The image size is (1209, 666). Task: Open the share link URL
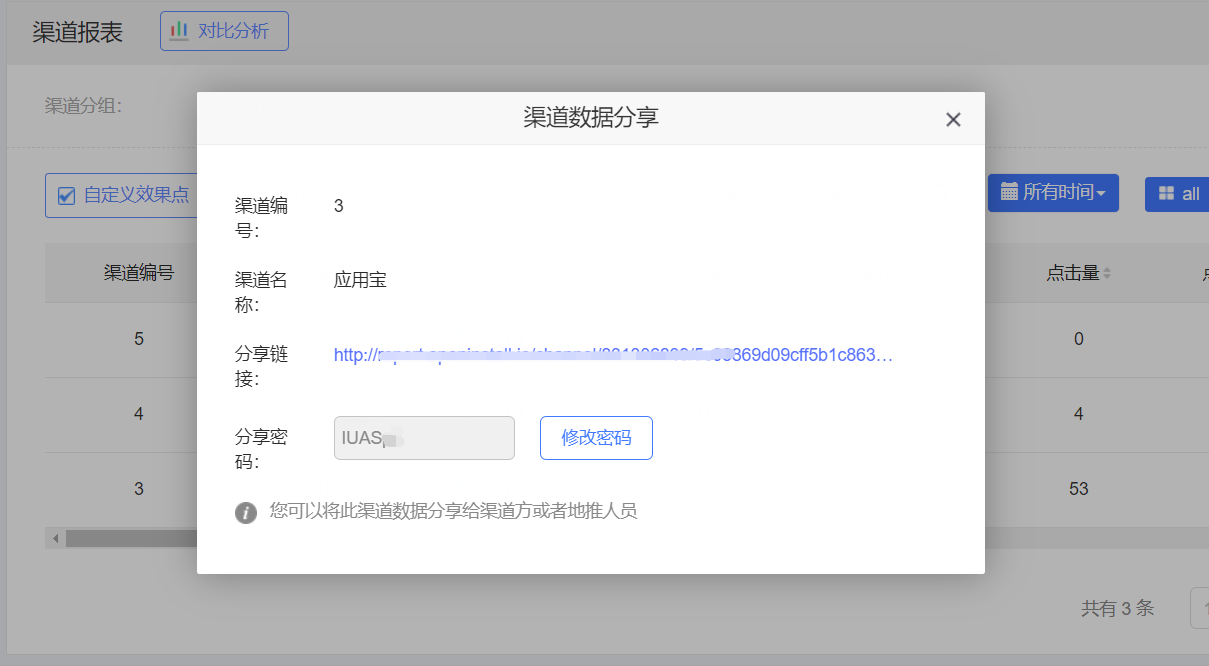(613, 354)
